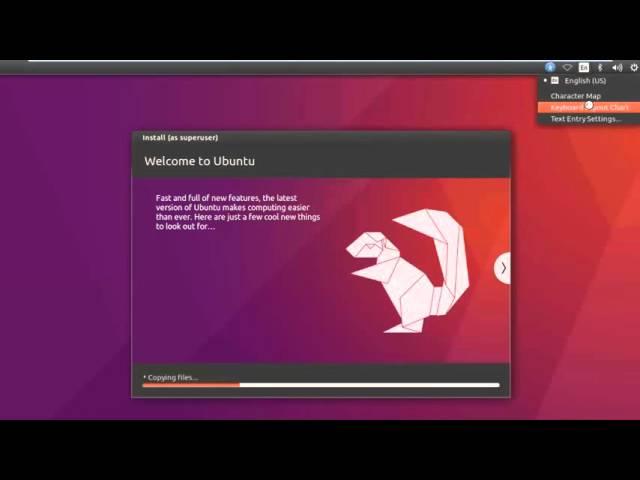Expand the Copying files details triangle
This screenshot has width=640, height=480.
point(145,377)
